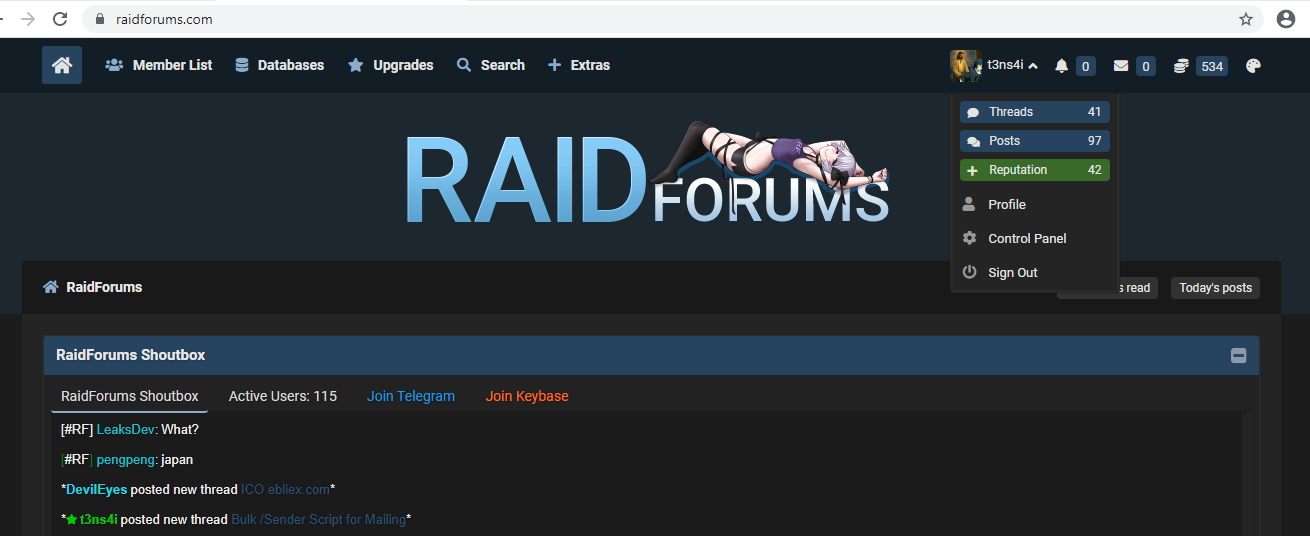
Task: Click the credits 534 badge
Action: 1212,66
